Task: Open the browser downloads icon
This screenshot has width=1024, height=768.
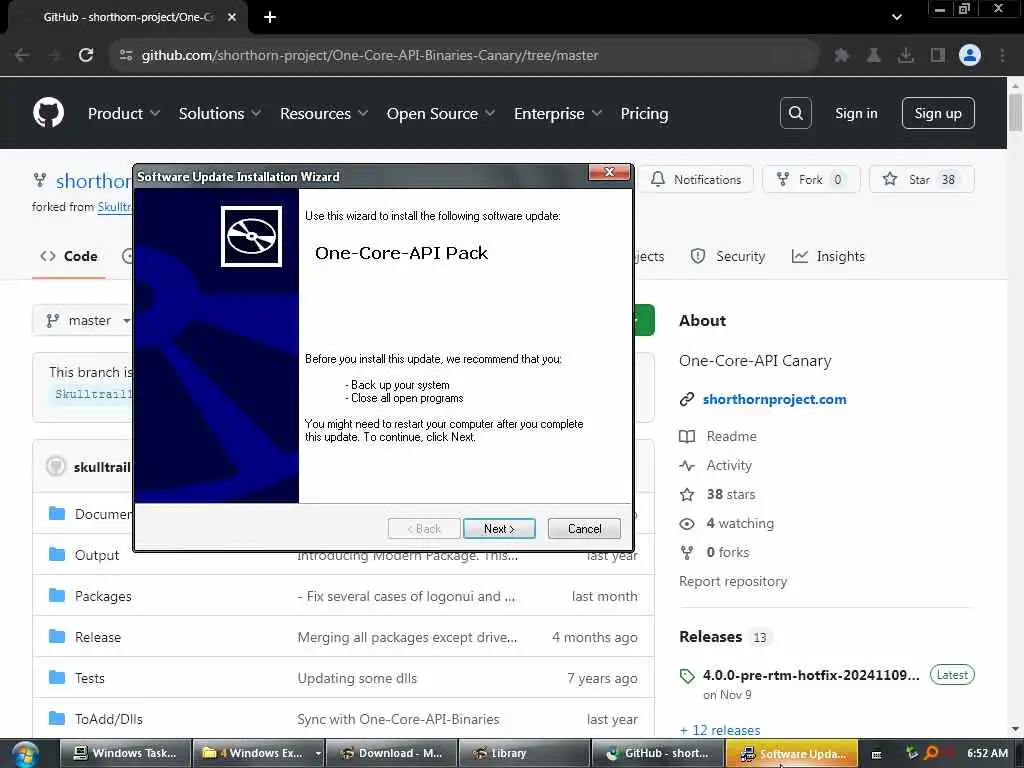Action: [906, 56]
